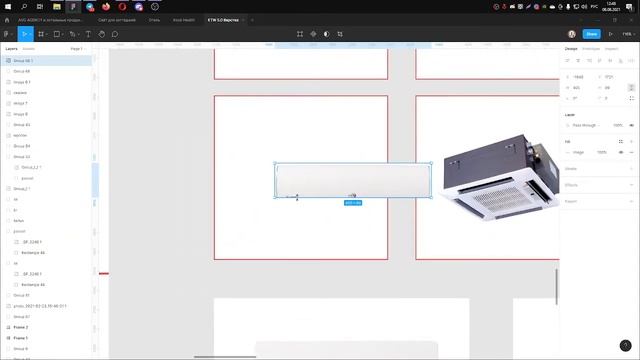Select the cassette air conditioner image

pyautogui.click(x=500, y=178)
